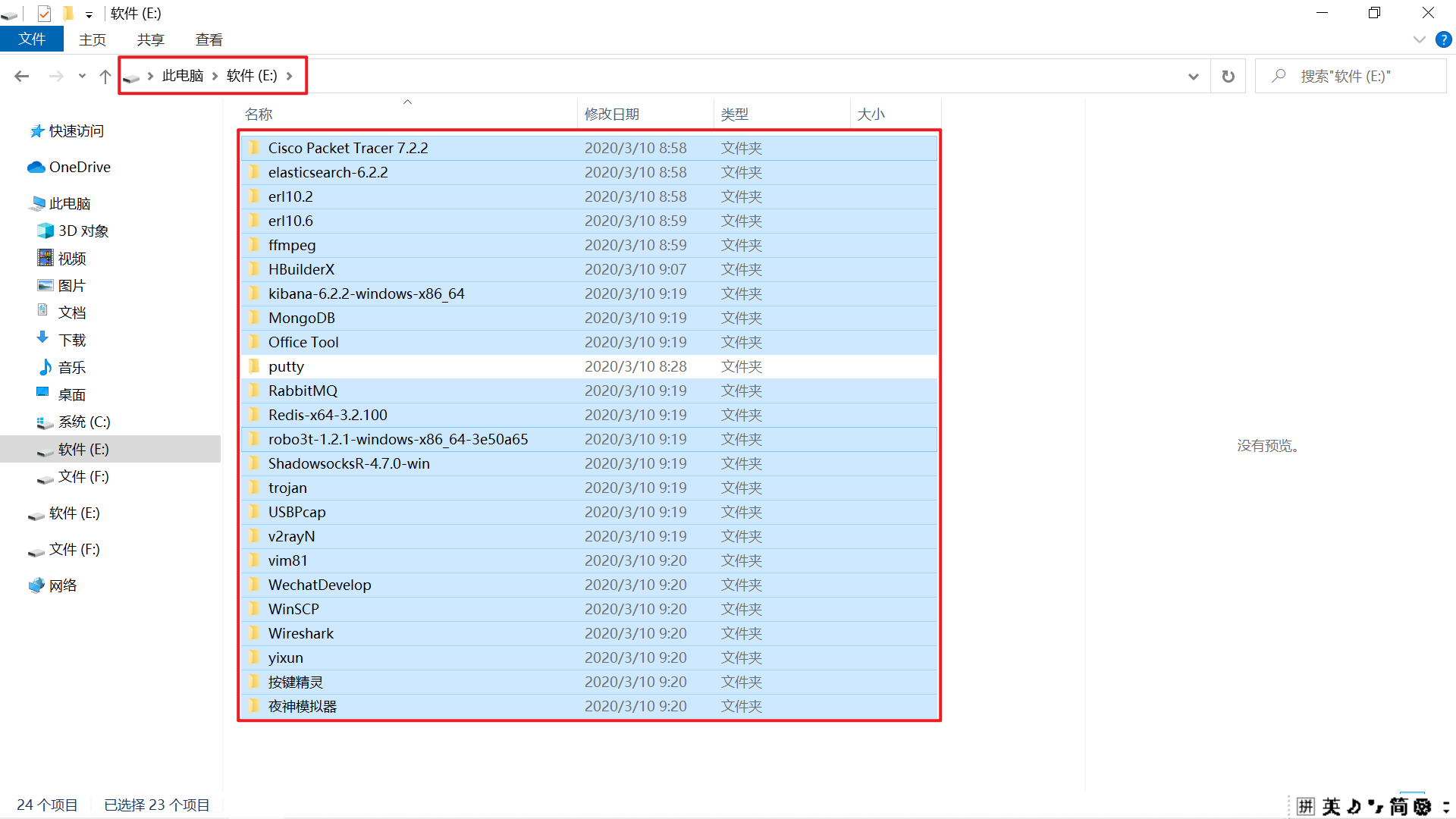Select 此电脑 in navigation pane
The height and width of the screenshot is (819, 1456).
click(x=70, y=203)
